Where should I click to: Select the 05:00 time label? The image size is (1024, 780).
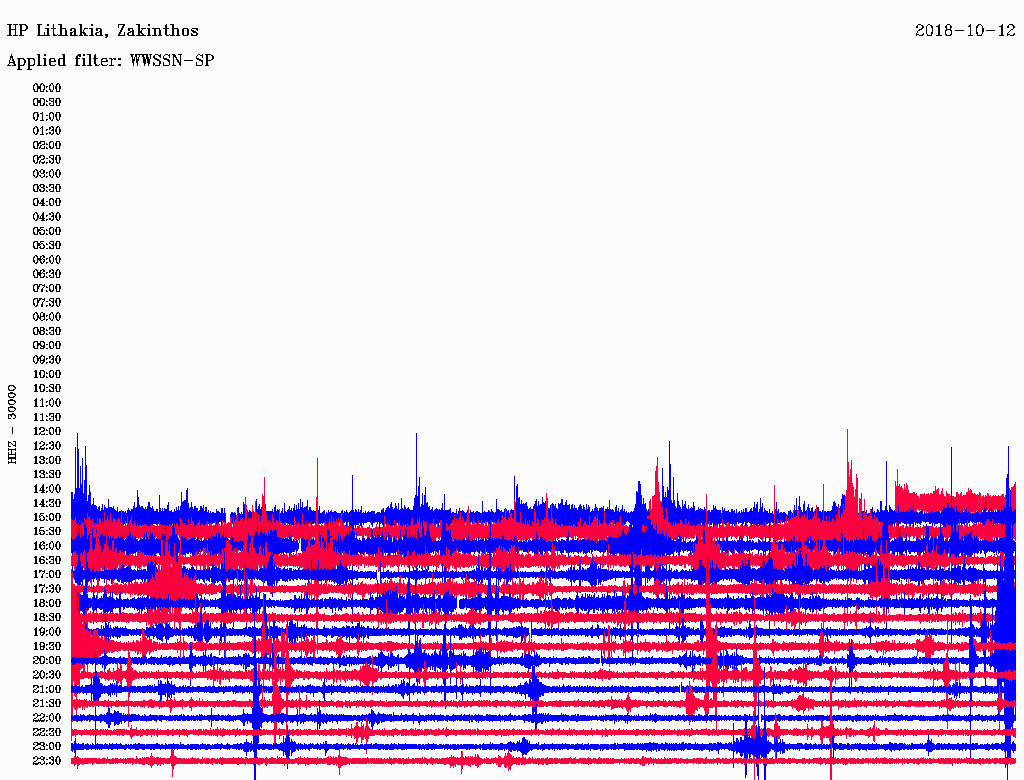tap(47, 231)
